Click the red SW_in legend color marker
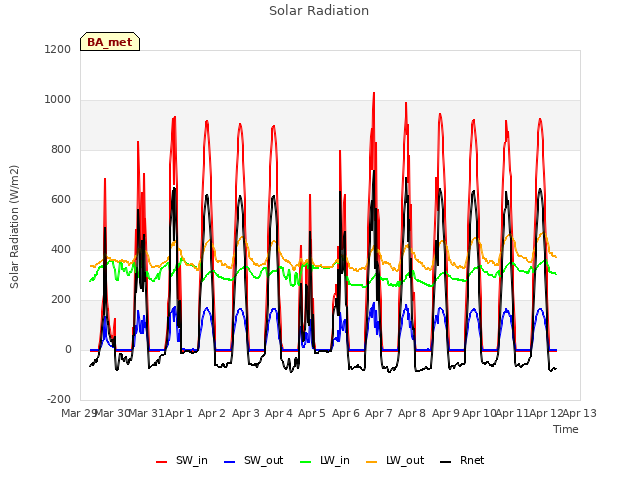640x480 pixels. point(162,462)
